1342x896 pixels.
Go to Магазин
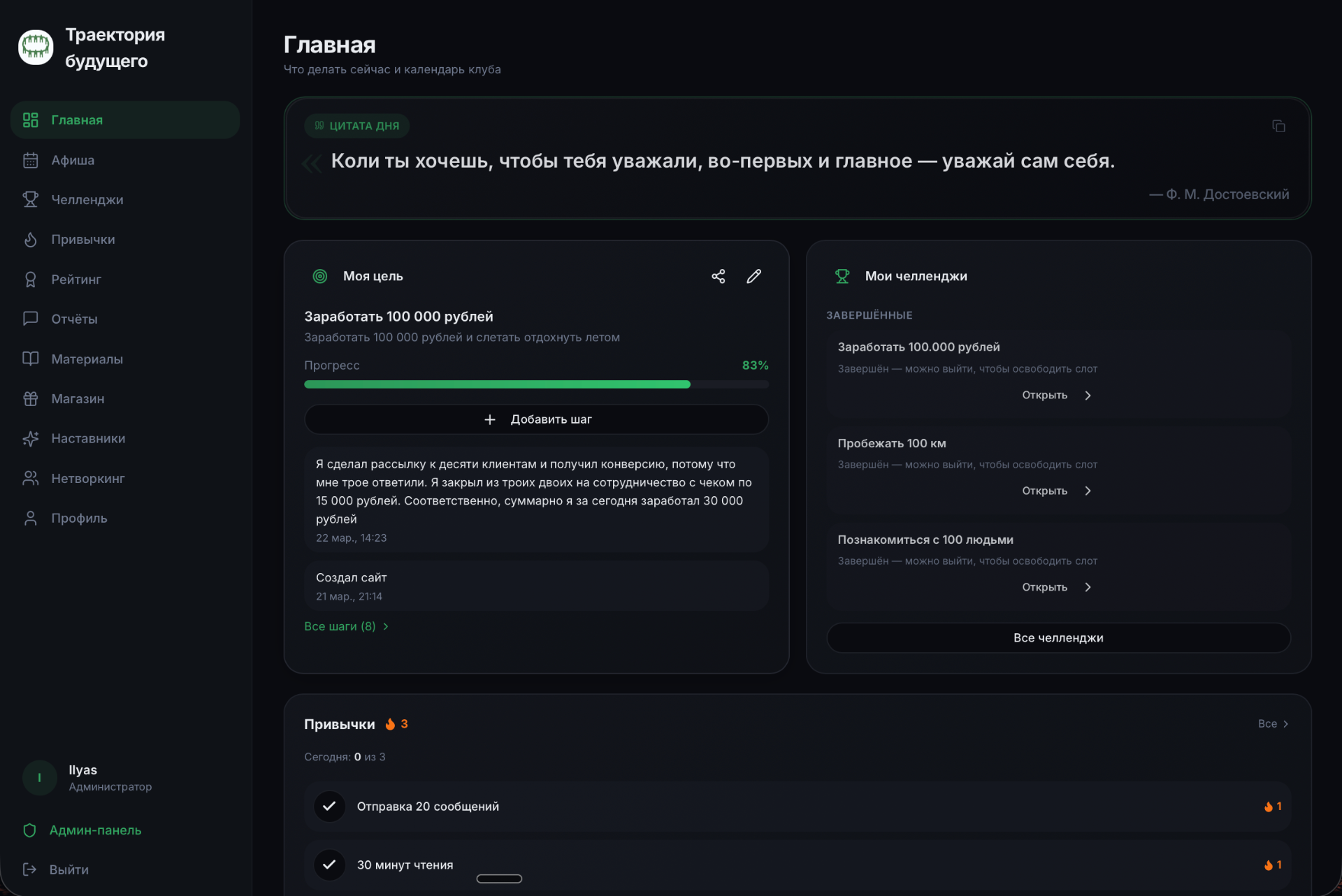tap(125, 399)
